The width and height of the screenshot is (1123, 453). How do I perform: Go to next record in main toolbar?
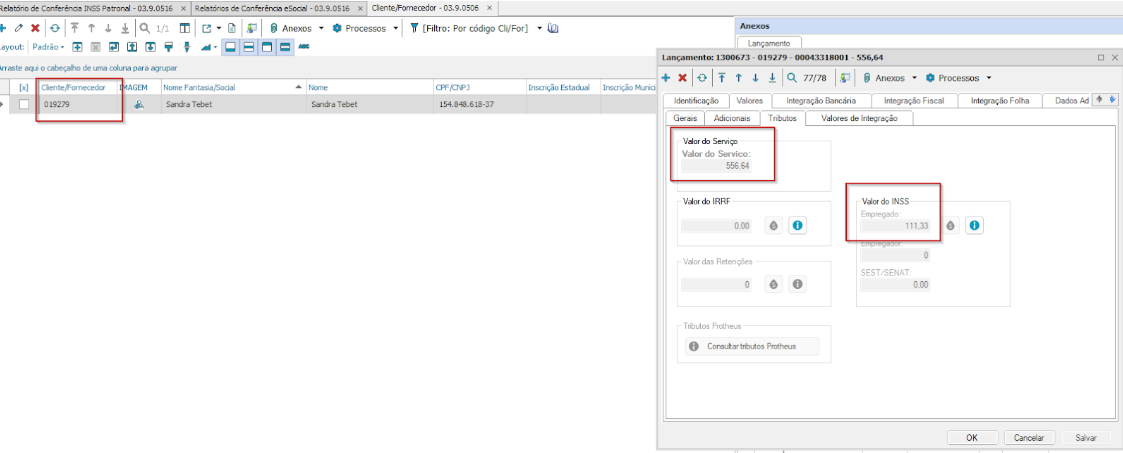point(108,29)
